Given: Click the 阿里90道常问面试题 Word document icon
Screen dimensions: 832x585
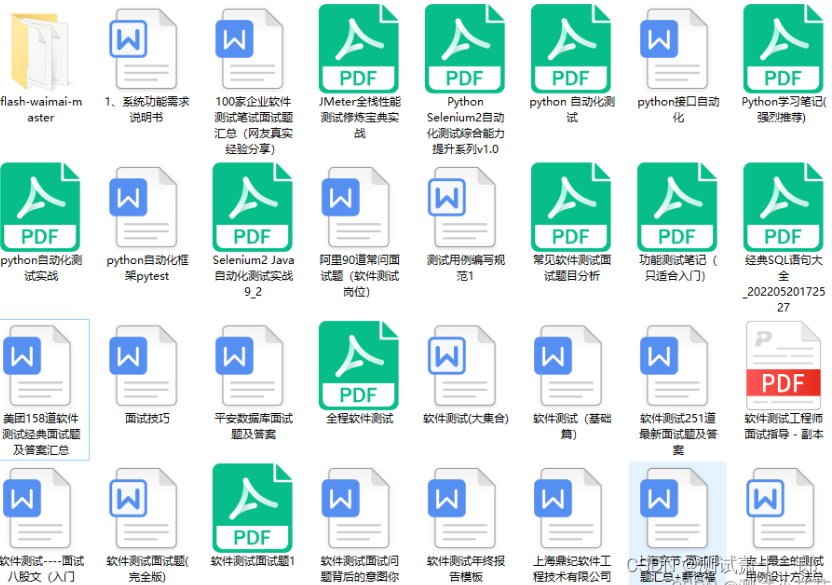Looking at the screenshot, I should [356, 208].
